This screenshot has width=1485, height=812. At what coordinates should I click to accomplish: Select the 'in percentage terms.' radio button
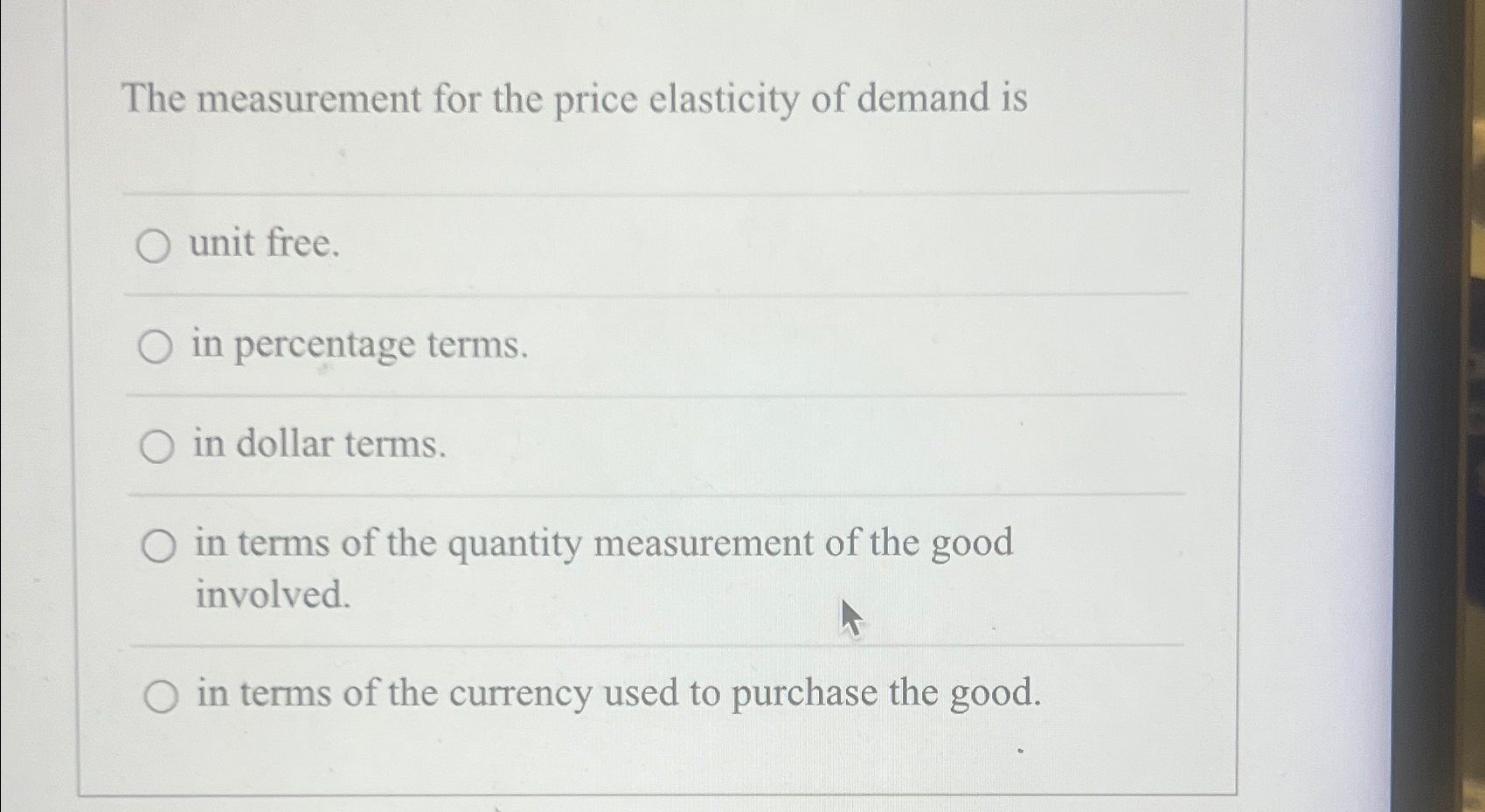tap(156, 347)
